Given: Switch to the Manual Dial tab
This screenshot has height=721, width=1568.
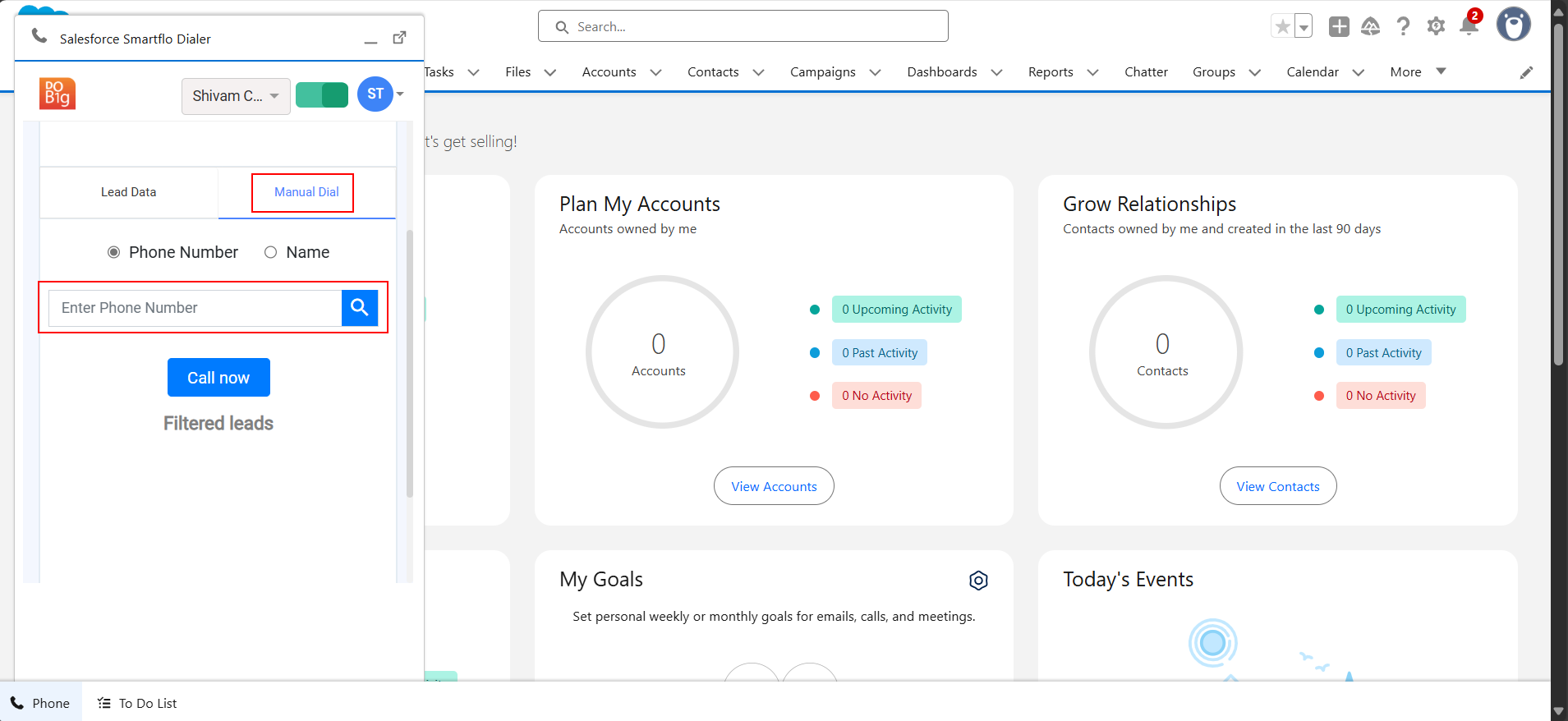Looking at the screenshot, I should tap(306, 192).
